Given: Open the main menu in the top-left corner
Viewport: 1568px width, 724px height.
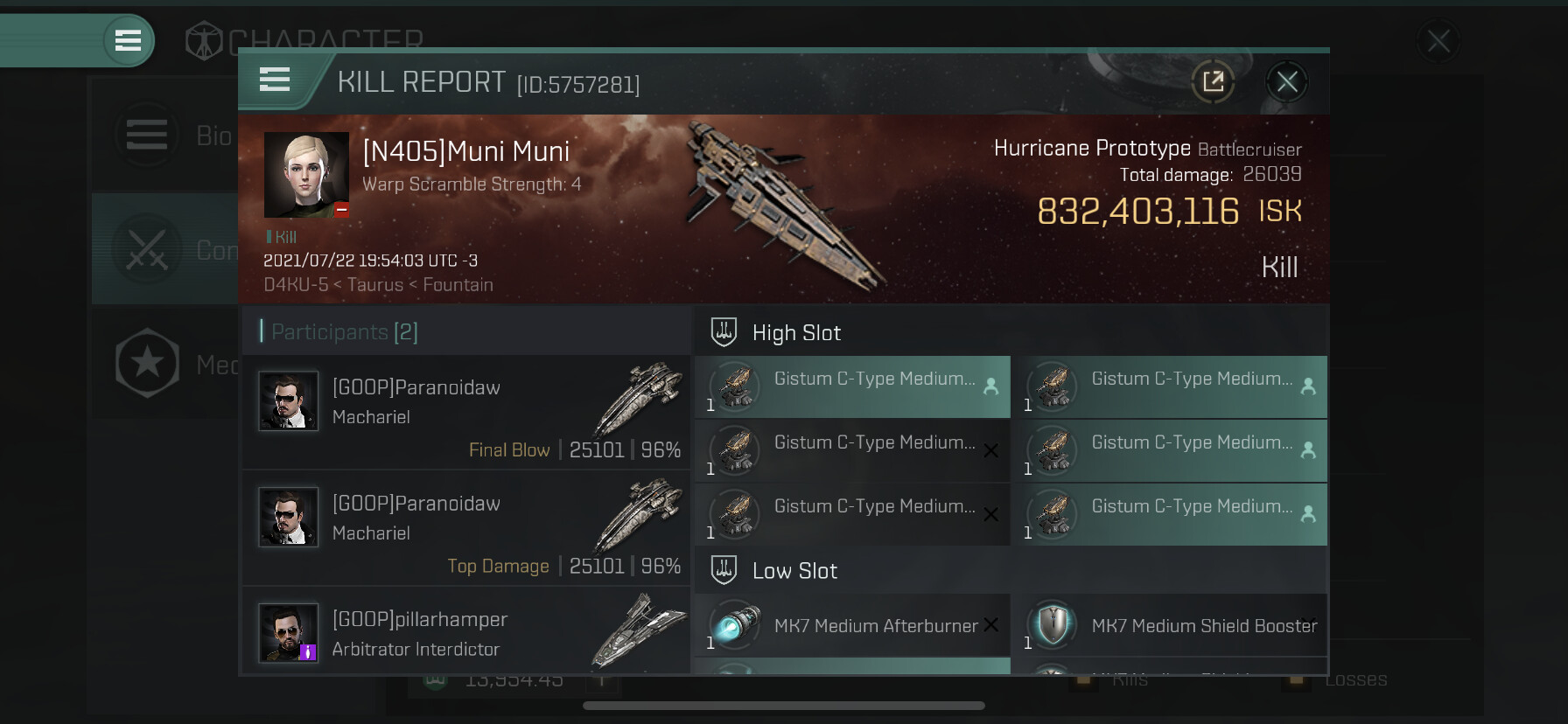Looking at the screenshot, I should point(128,40).
